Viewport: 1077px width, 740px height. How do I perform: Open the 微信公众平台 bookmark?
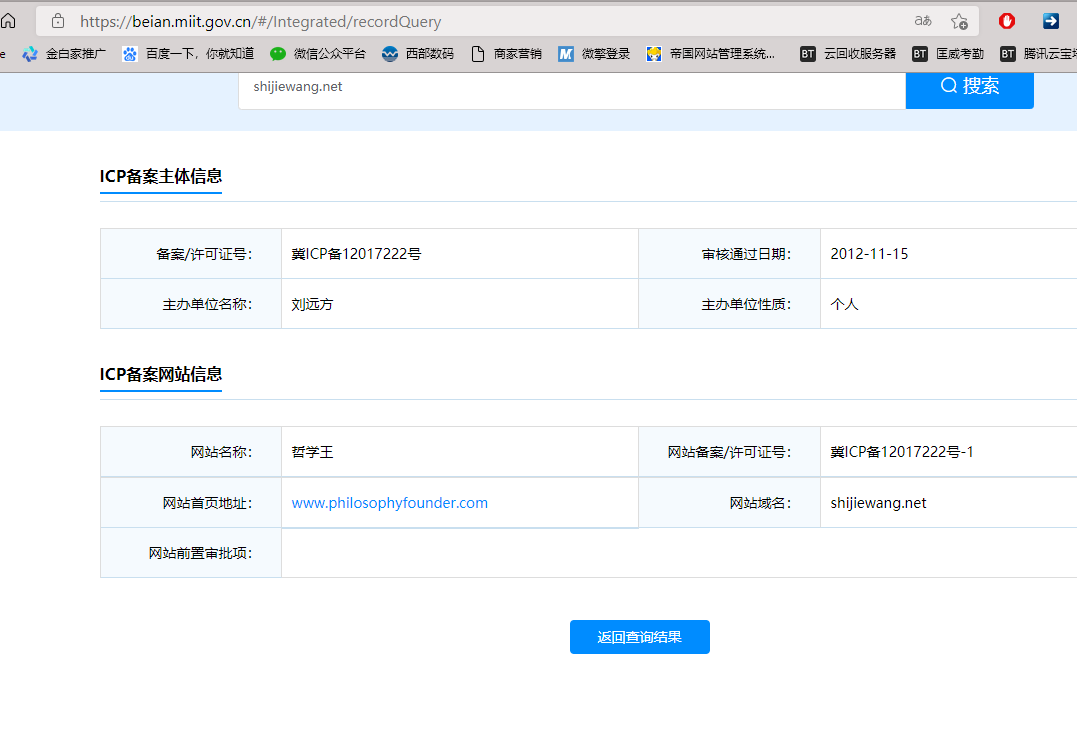[x=318, y=54]
